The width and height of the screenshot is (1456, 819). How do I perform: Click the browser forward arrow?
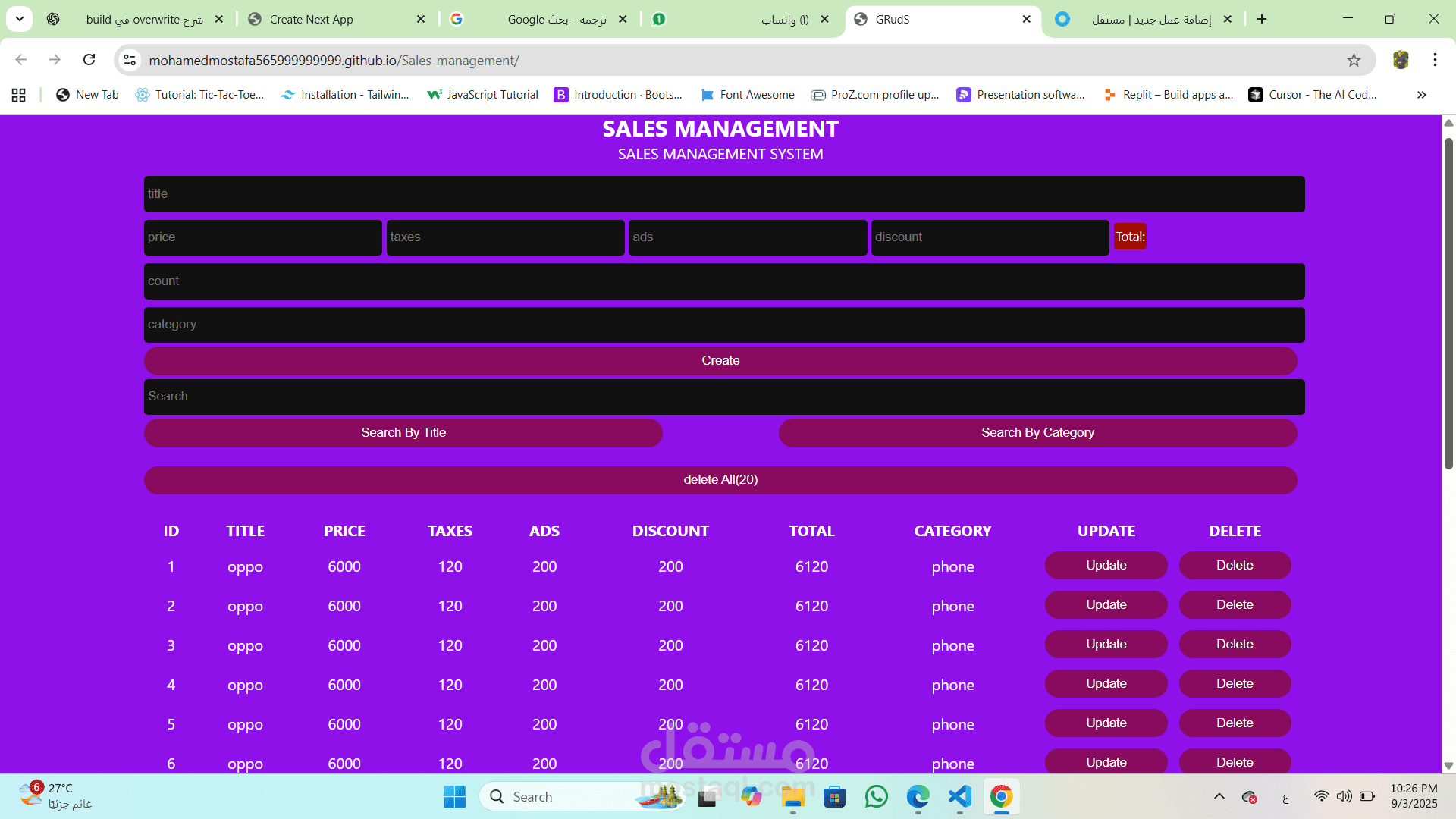pyautogui.click(x=55, y=60)
